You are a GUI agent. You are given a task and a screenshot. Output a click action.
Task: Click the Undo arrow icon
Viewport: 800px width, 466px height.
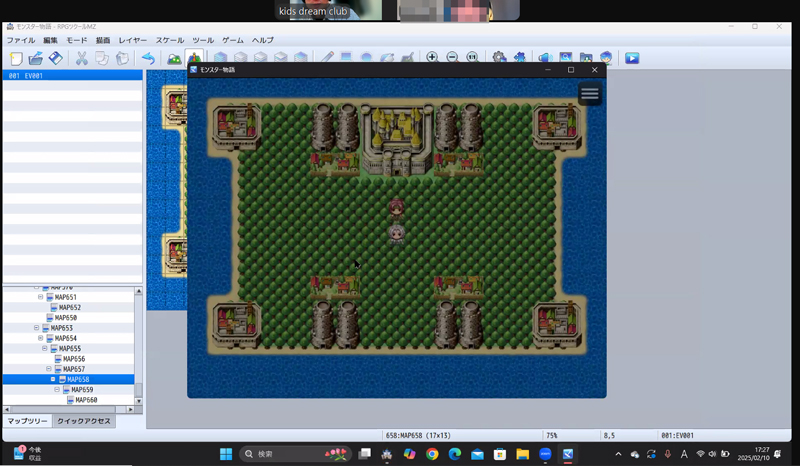[x=148, y=59]
